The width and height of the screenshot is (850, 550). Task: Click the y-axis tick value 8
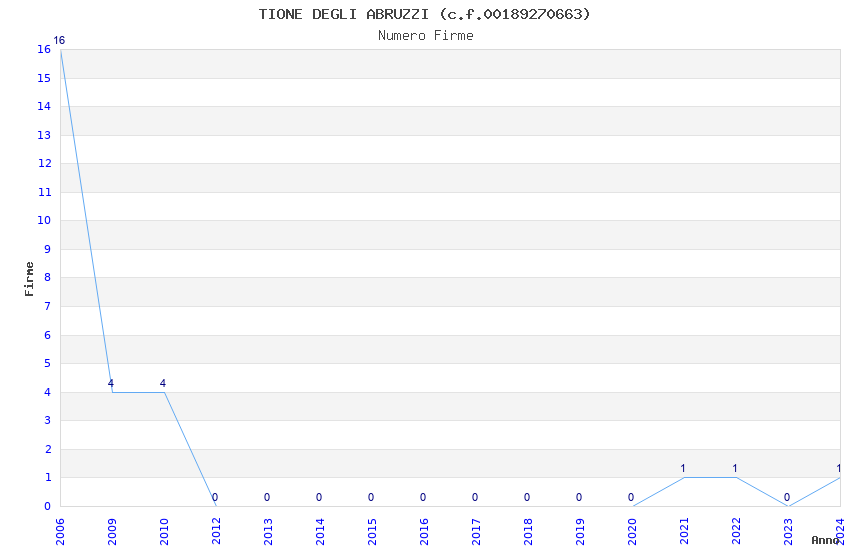click(x=48, y=277)
